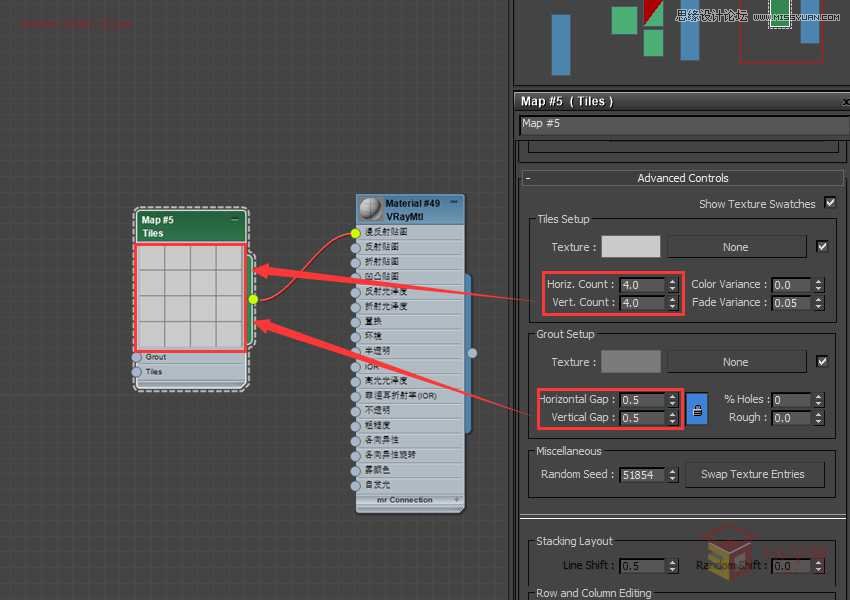
Task: Click the Horiz. Count spinner arrows
Action: coord(673,285)
